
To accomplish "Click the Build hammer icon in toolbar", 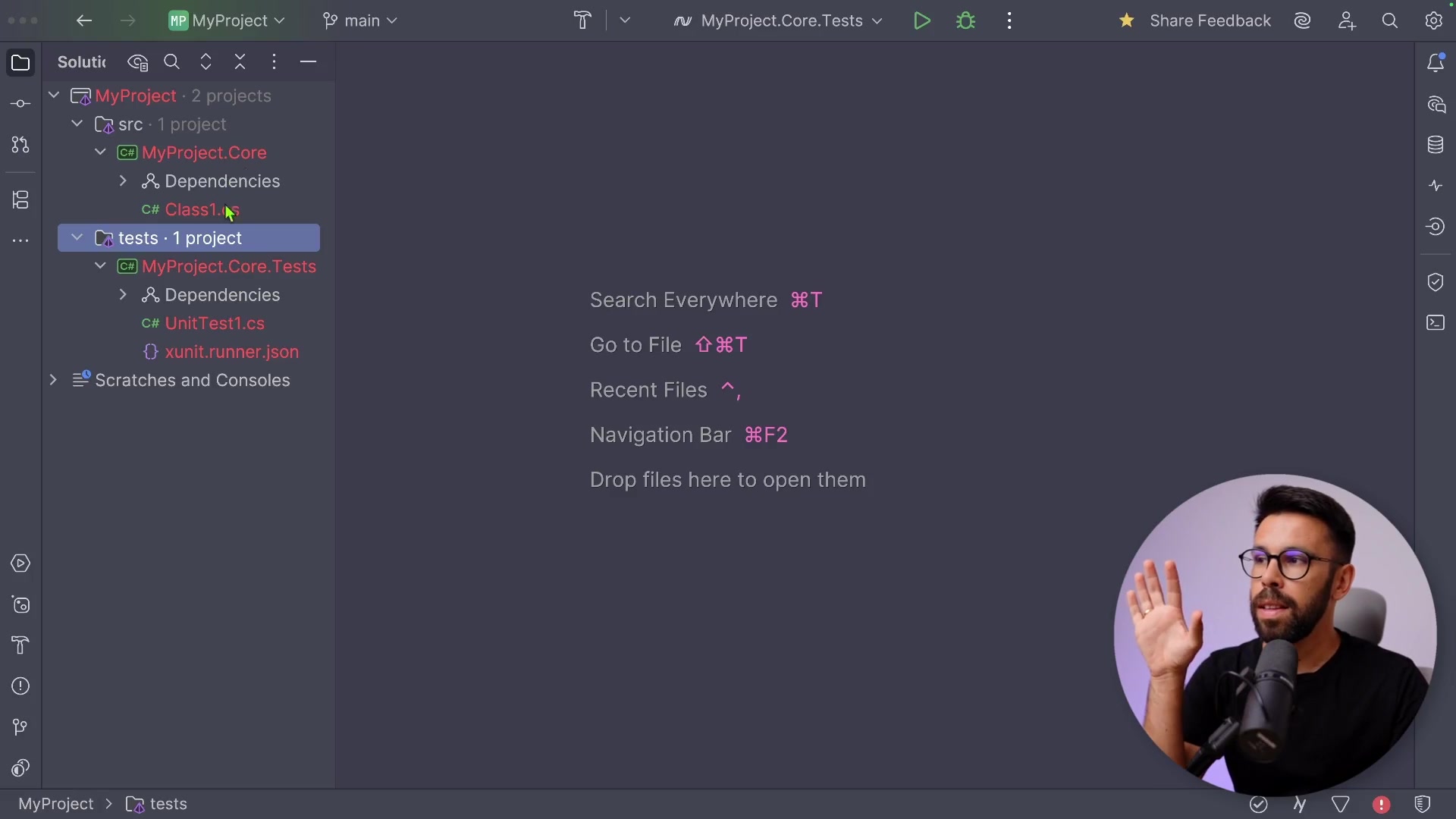I will pos(582,21).
